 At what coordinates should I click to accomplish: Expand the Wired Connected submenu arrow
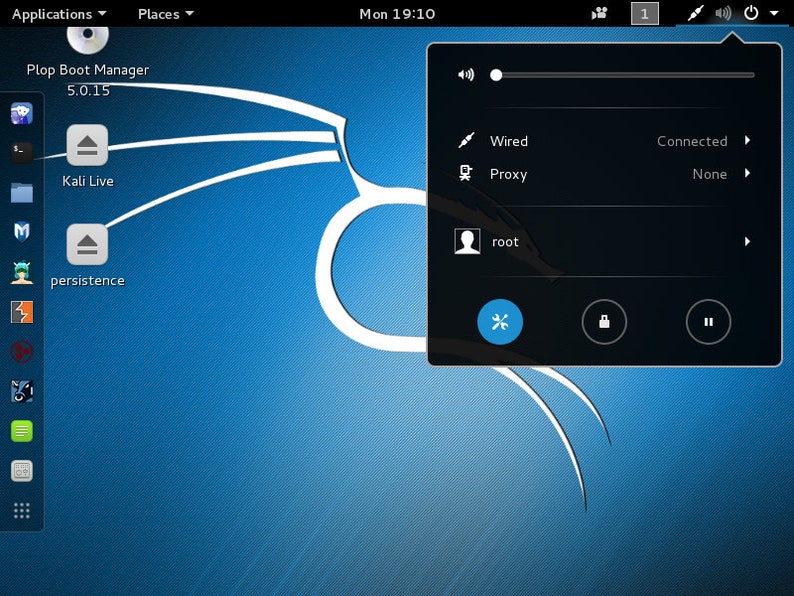coord(747,140)
